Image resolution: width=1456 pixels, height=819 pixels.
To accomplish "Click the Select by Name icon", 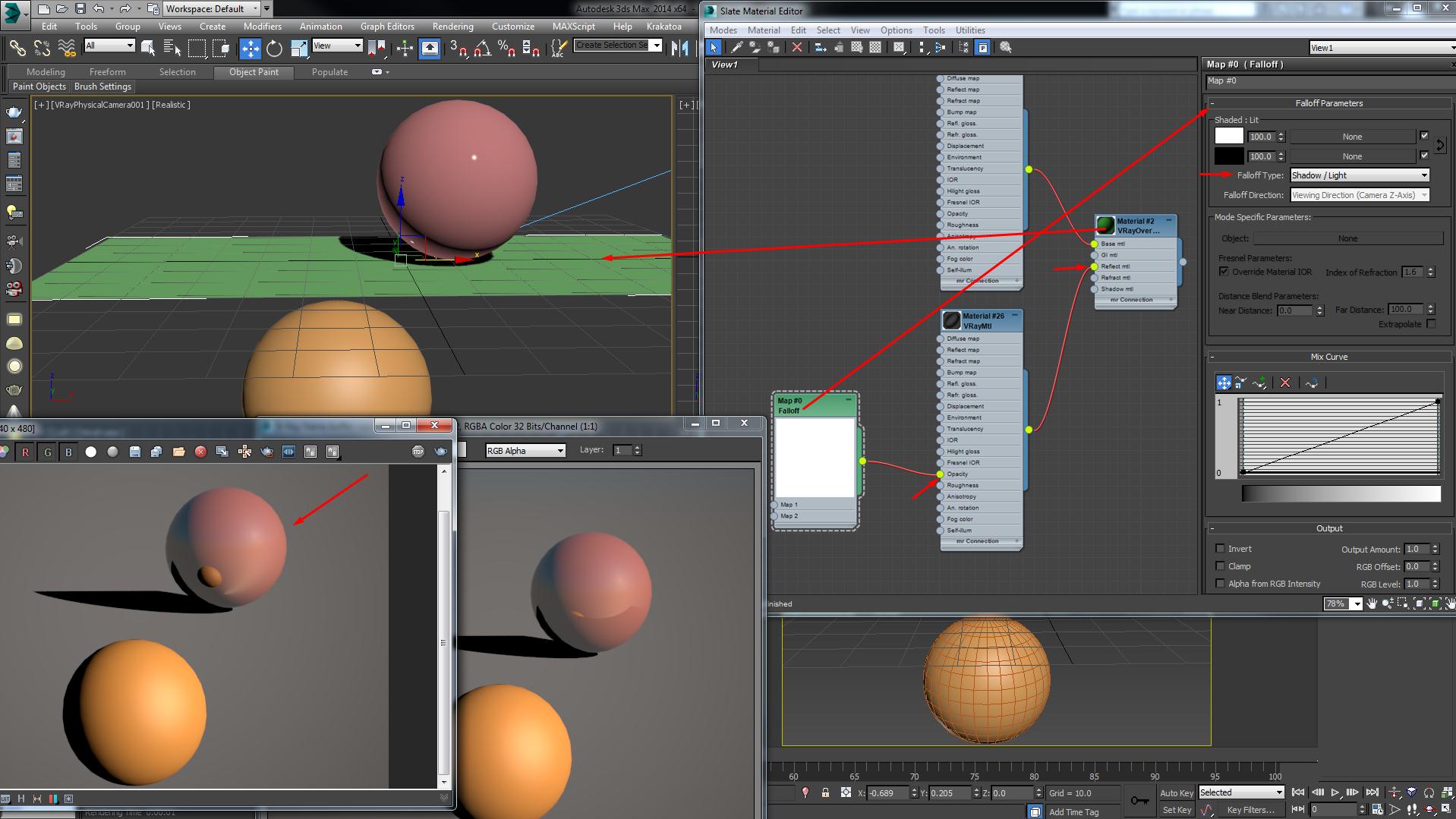I will (172, 49).
